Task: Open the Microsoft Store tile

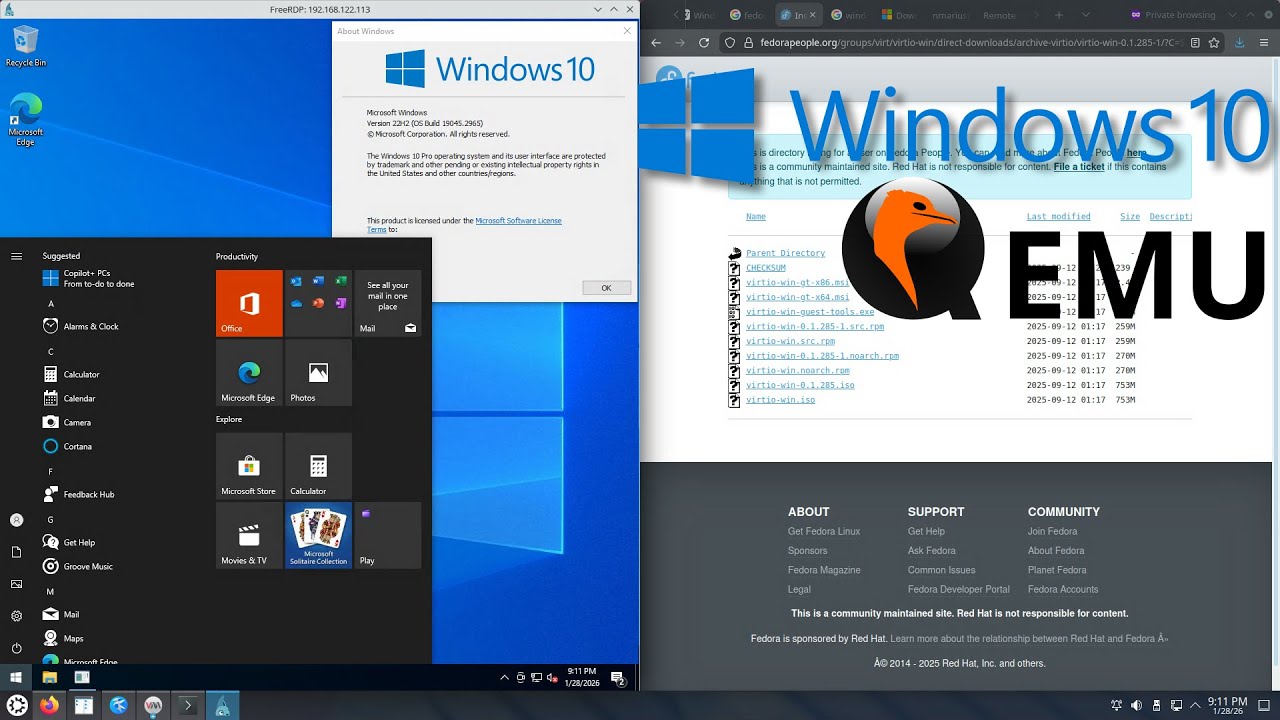Action: [249, 466]
